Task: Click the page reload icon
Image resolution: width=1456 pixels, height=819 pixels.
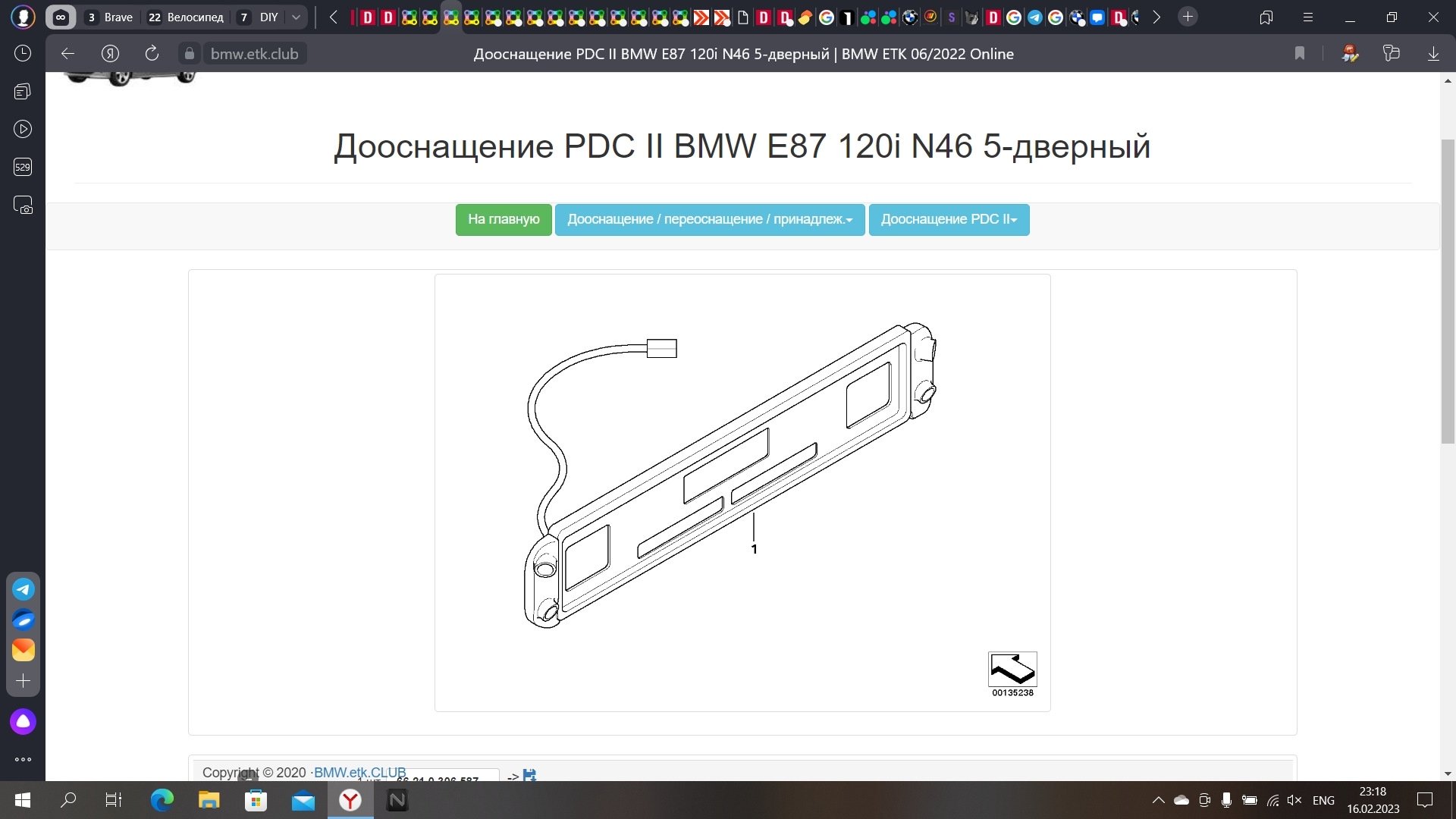Action: (x=152, y=53)
